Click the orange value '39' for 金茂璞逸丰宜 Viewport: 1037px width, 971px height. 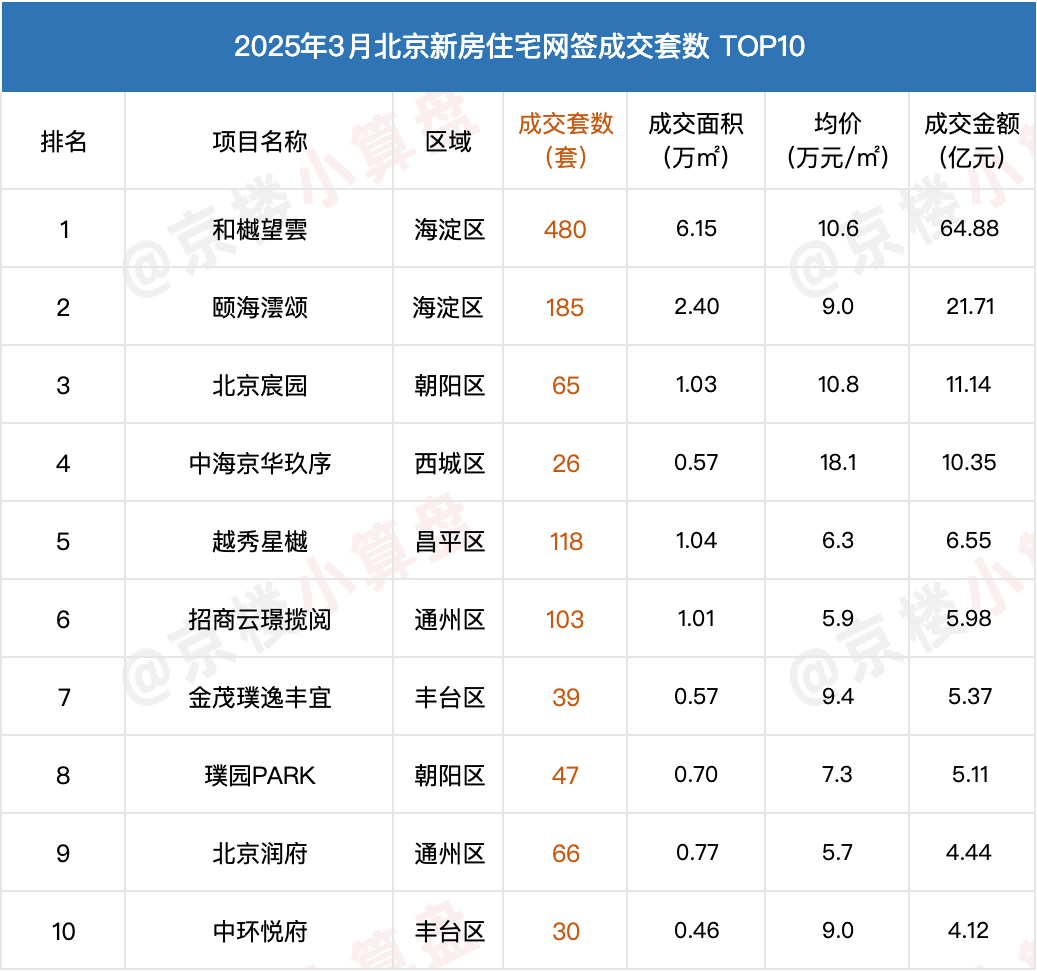tap(565, 698)
